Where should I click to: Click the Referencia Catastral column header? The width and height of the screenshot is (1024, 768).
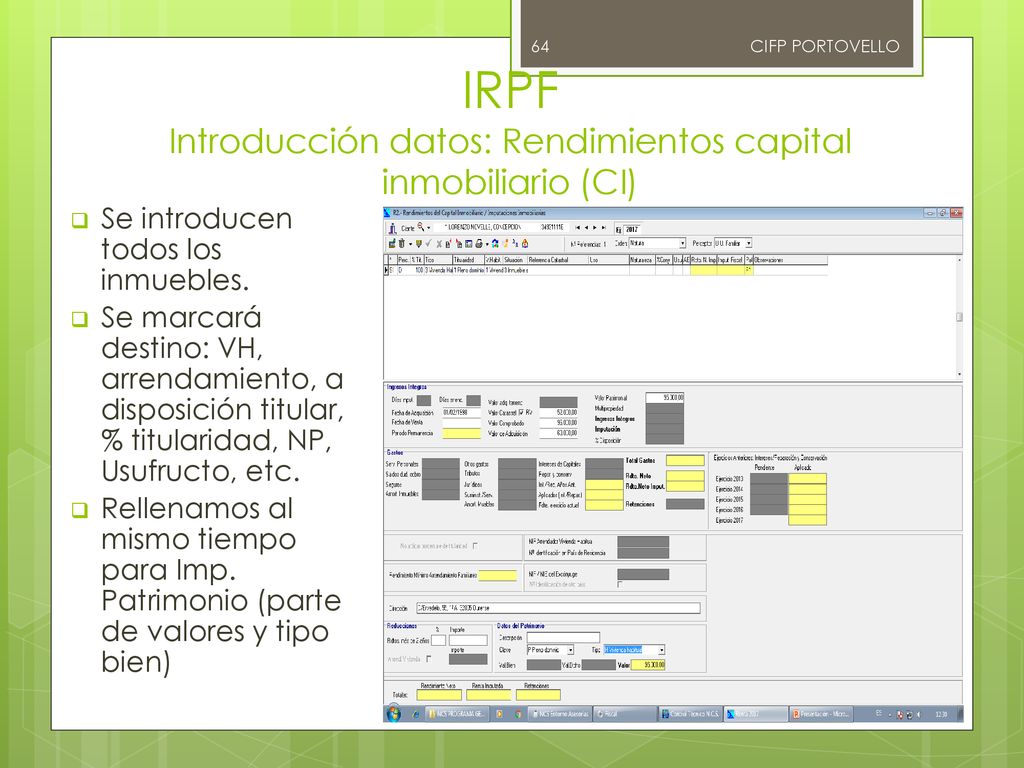pos(558,260)
